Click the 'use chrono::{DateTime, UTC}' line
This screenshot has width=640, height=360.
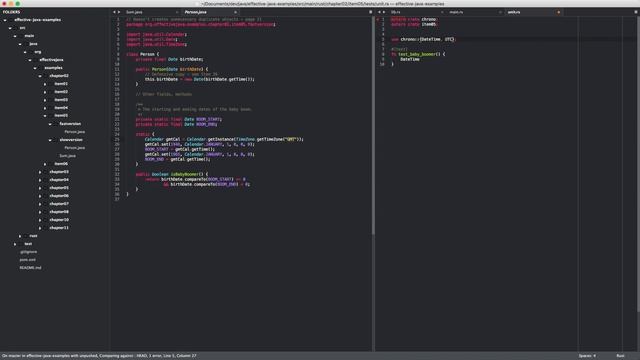(x=423, y=40)
